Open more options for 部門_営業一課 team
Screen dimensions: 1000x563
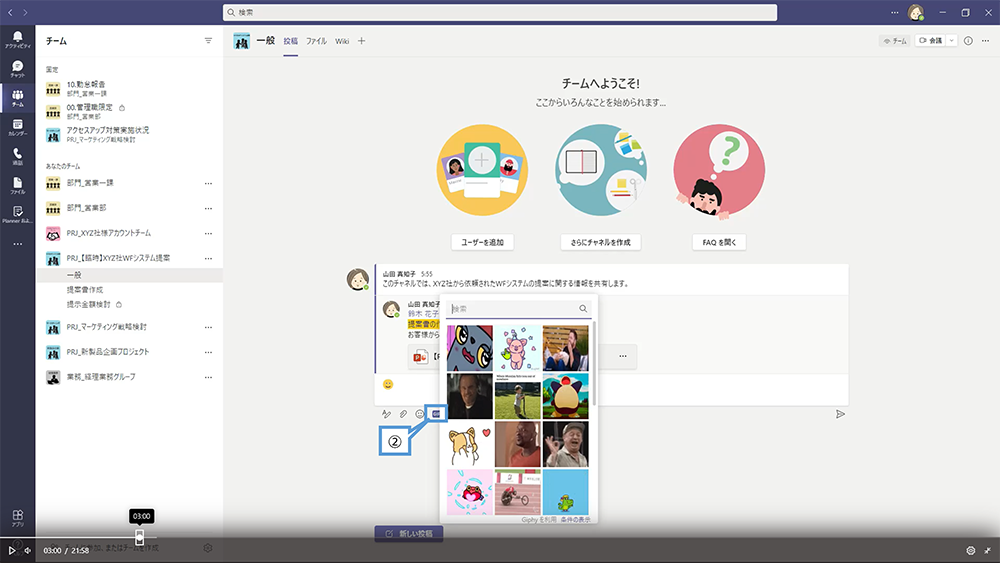(x=208, y=184)
